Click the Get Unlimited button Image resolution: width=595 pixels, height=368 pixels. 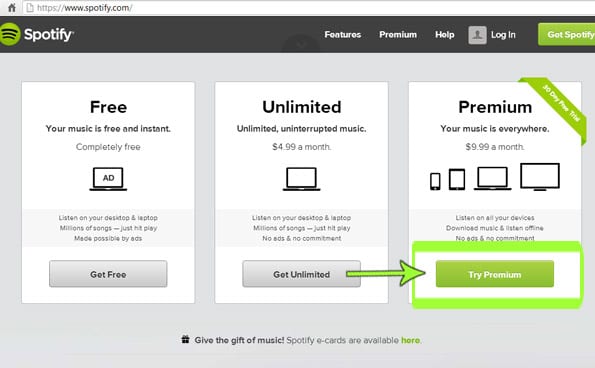(x=302, y=274)
